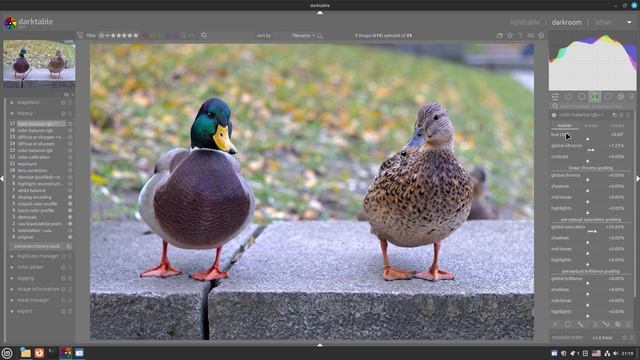Select the 4 ways tab in color balance

(591, 126)
